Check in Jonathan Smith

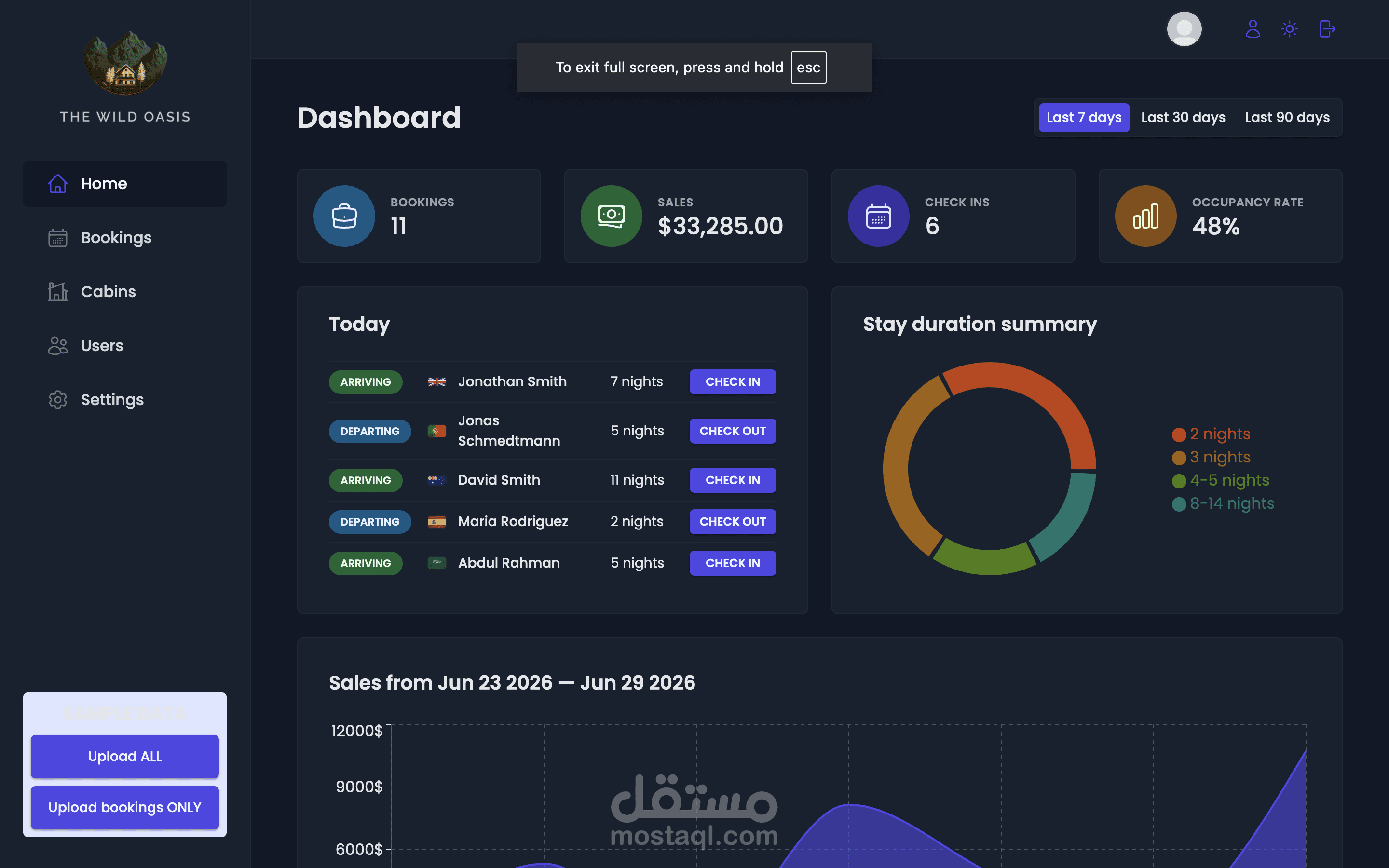point(733,382)
